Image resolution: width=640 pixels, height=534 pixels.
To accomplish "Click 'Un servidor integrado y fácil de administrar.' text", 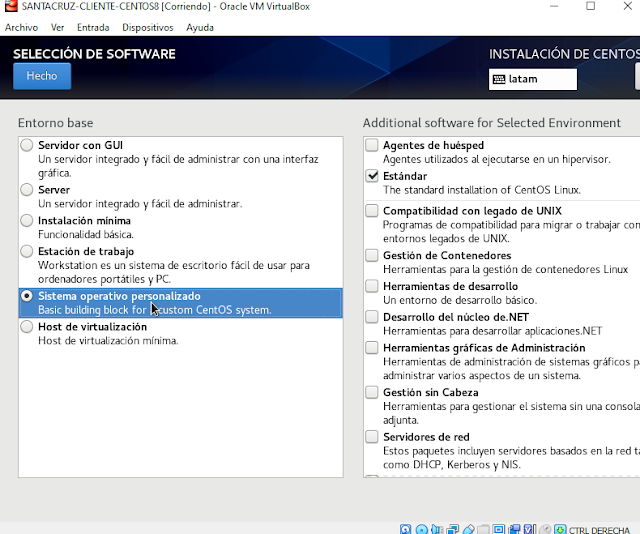I will tap(140, 203).
